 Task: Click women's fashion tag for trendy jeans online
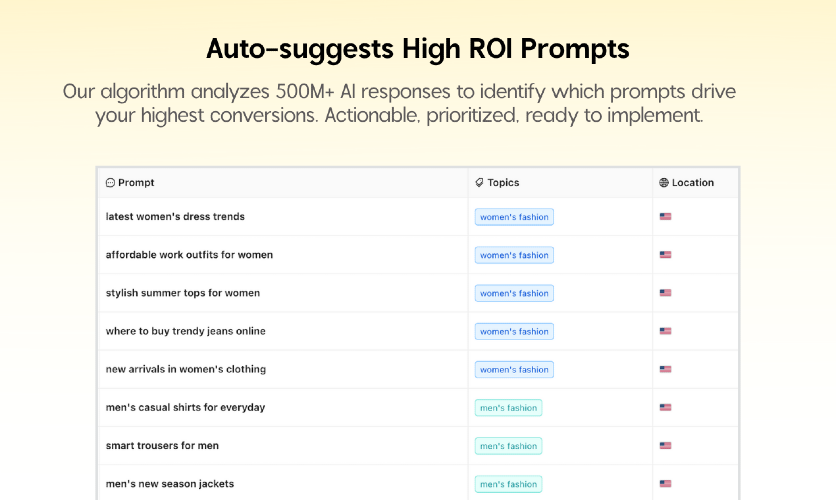(515, 332)
